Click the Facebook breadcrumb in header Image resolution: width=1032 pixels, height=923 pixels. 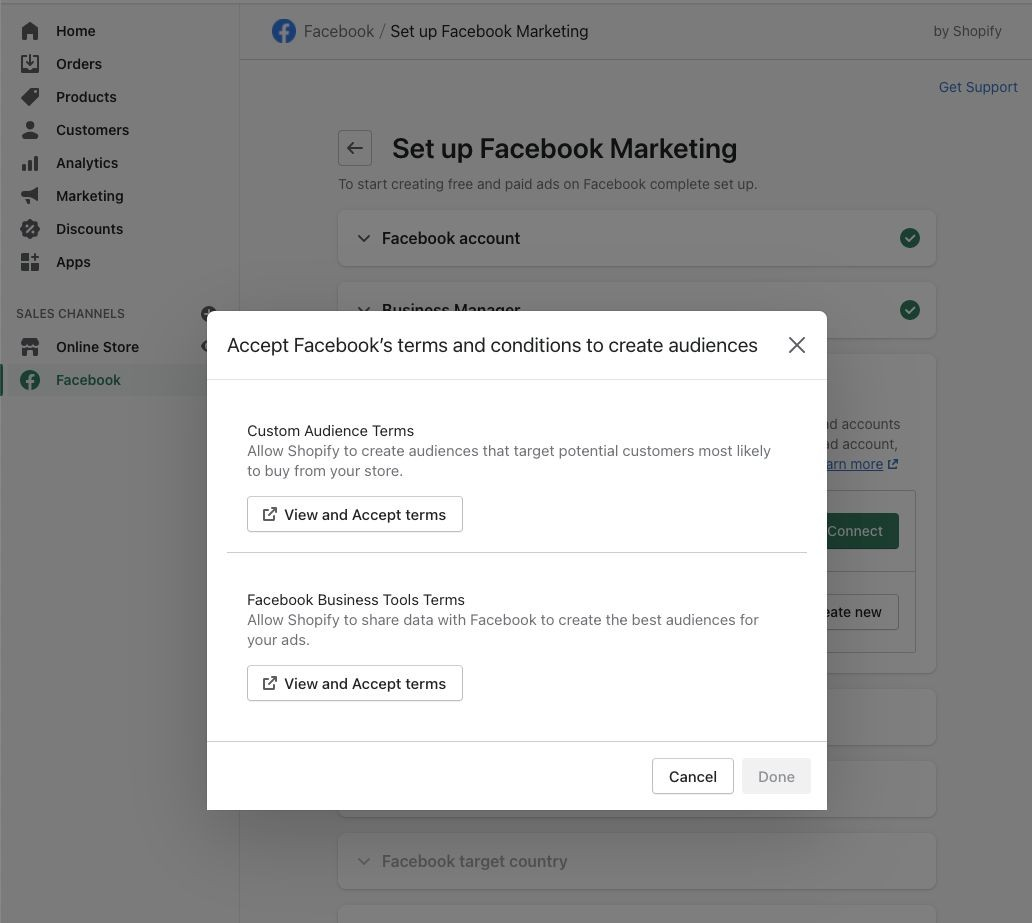pyautogui.click(x=338, y=31)
